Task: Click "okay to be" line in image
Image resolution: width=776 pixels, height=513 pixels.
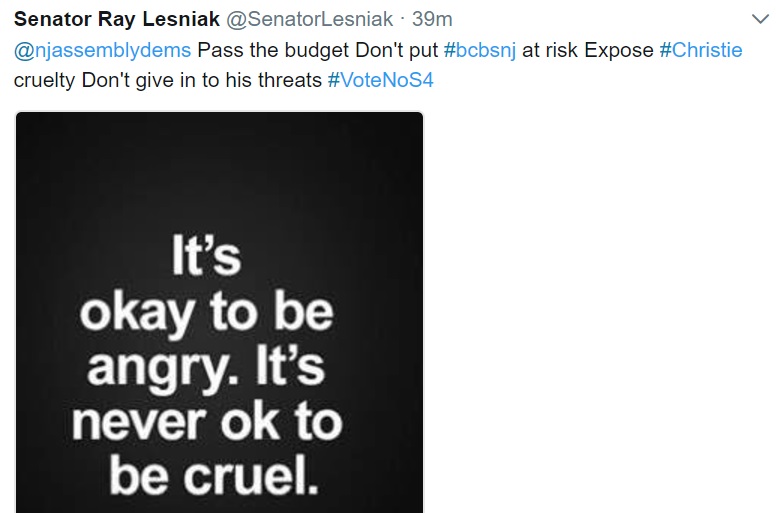Action: tap(206, 313)
